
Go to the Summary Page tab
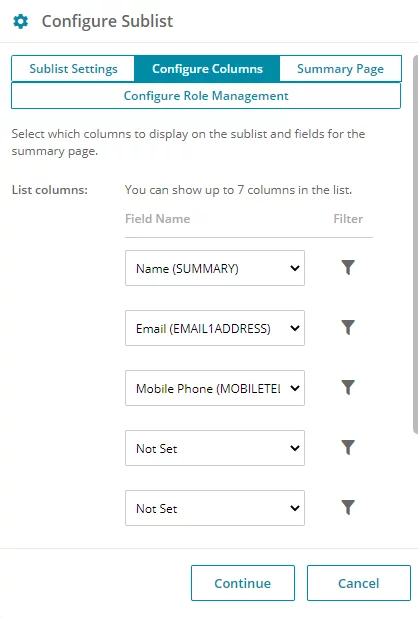tap(340, 69)
